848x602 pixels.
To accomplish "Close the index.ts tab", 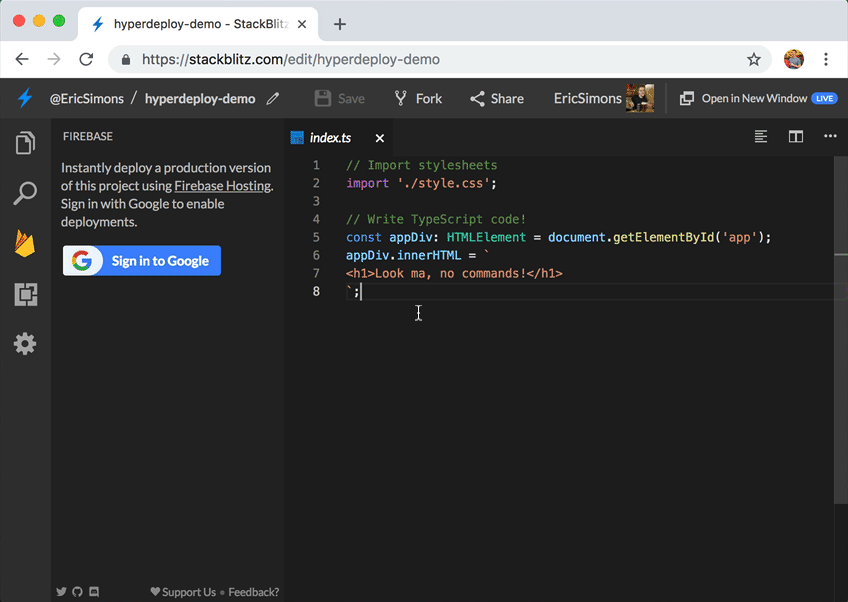I will click(x=380, y=138).
